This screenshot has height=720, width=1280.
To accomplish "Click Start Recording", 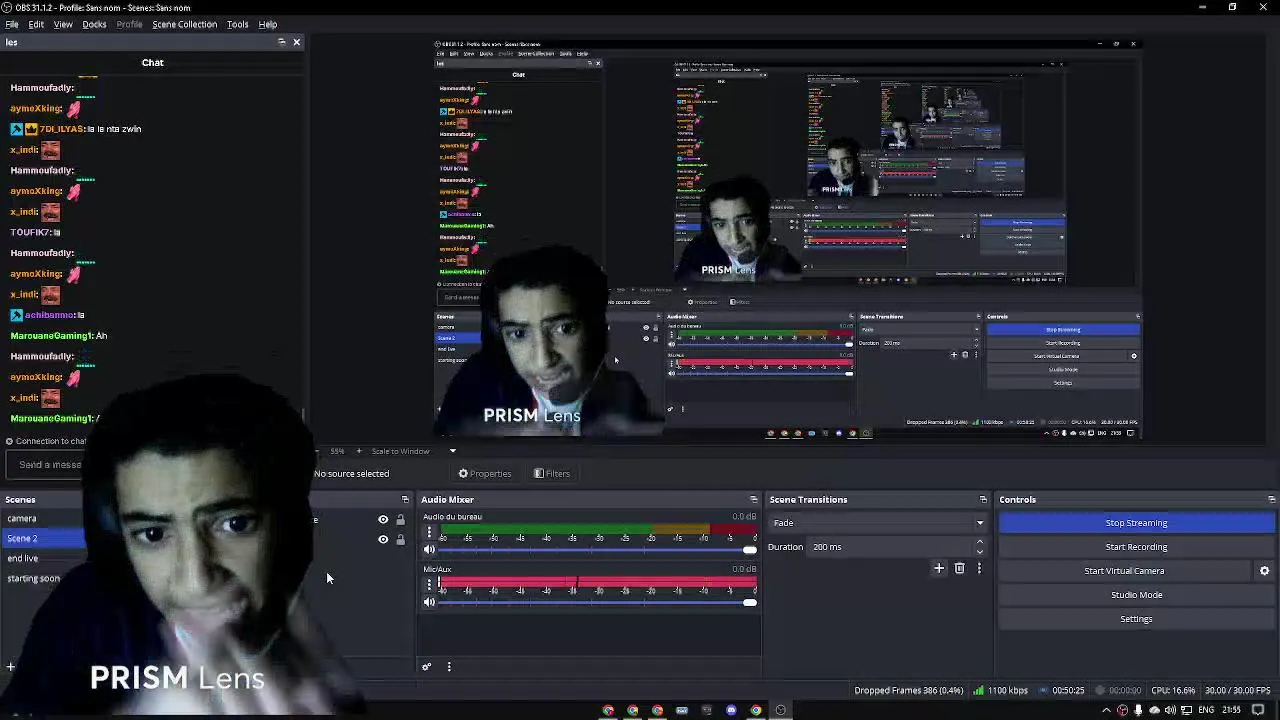I will click(x=1136, y=547).
